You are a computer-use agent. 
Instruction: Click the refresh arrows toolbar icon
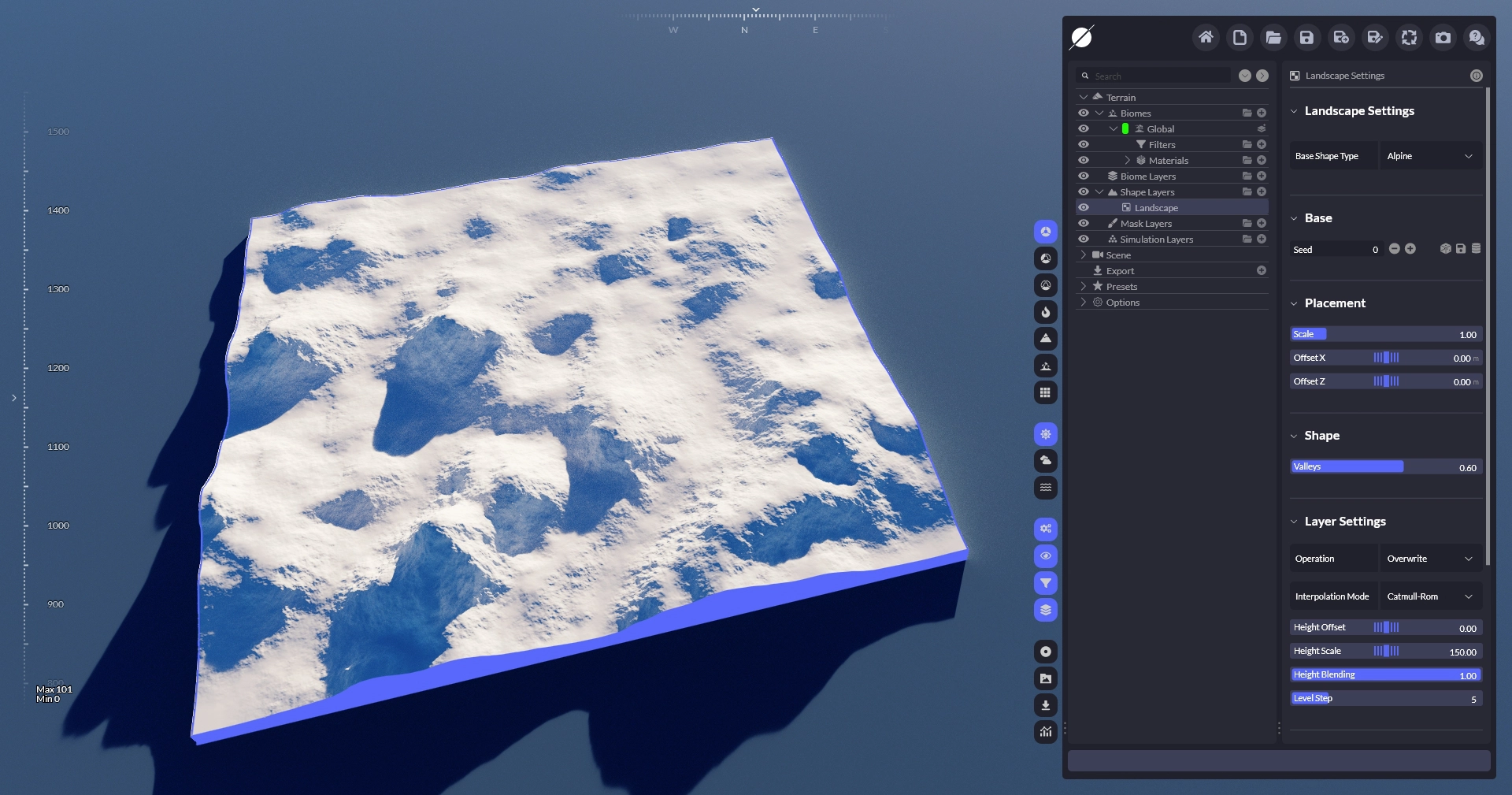point(1409,37)
